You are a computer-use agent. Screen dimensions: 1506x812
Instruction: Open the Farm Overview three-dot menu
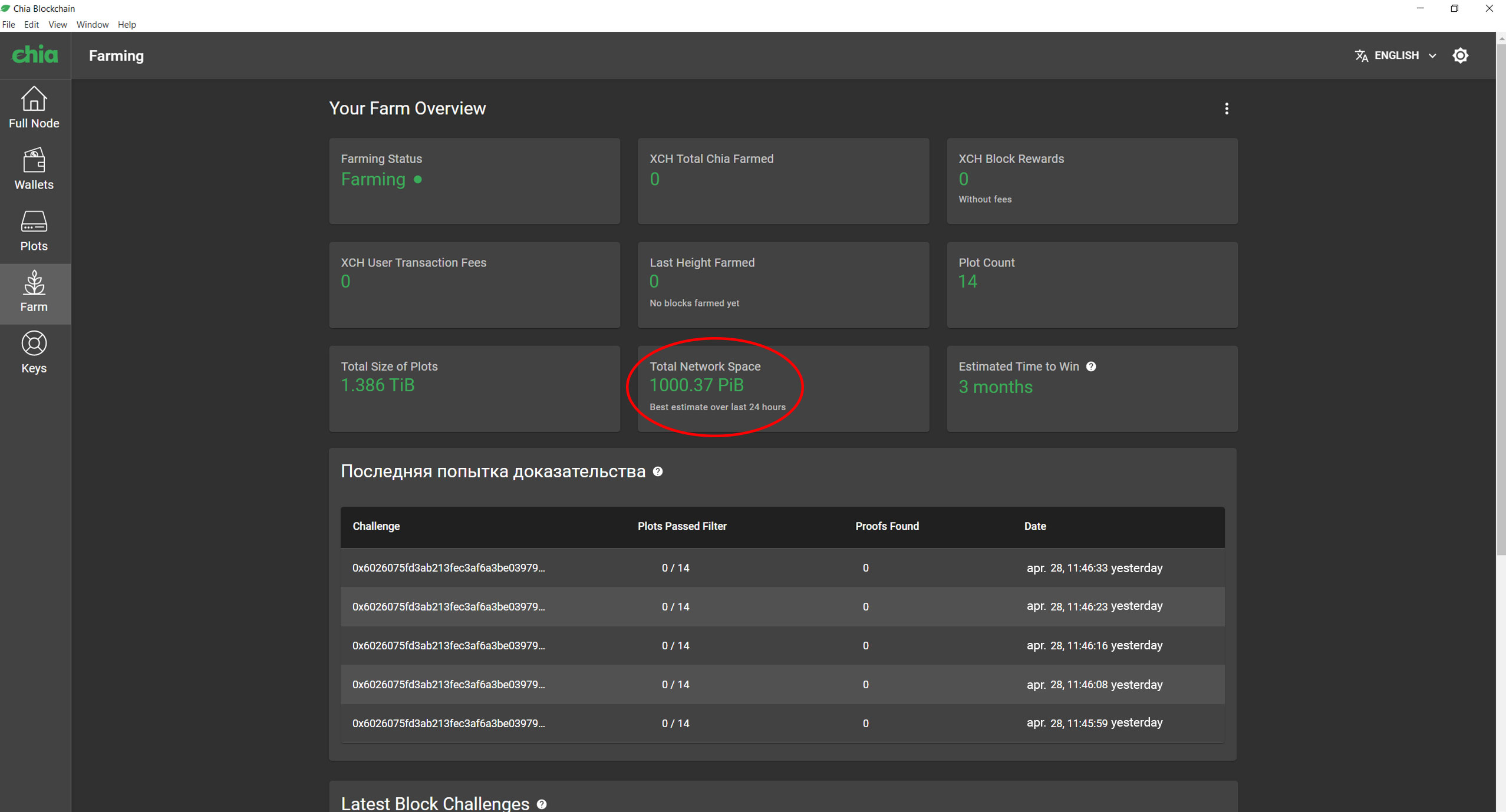tap(1227, 108)
